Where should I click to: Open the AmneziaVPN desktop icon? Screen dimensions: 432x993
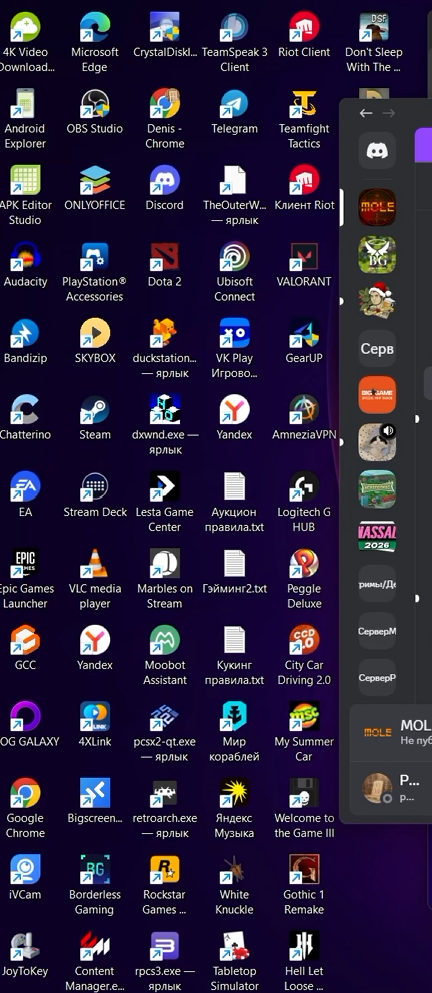point(304,410)
